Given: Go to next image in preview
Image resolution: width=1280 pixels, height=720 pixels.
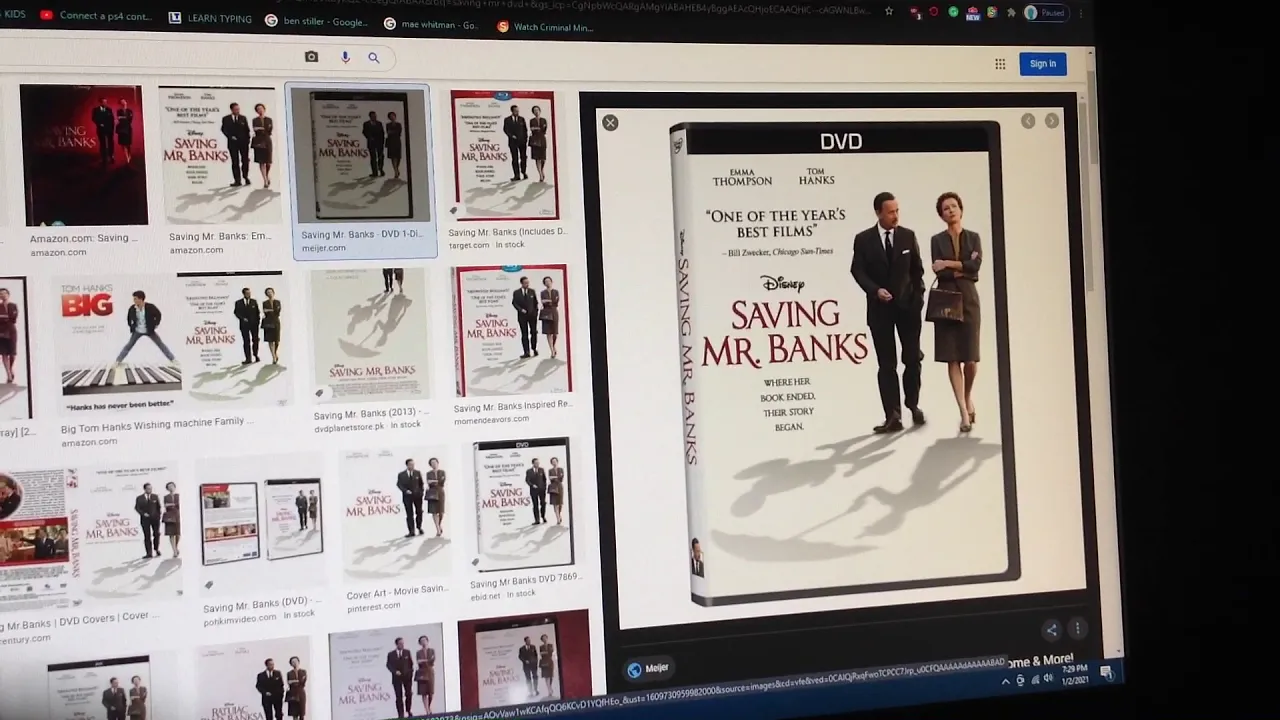Looking at the screenshot, I should (x=1052, y=121).
